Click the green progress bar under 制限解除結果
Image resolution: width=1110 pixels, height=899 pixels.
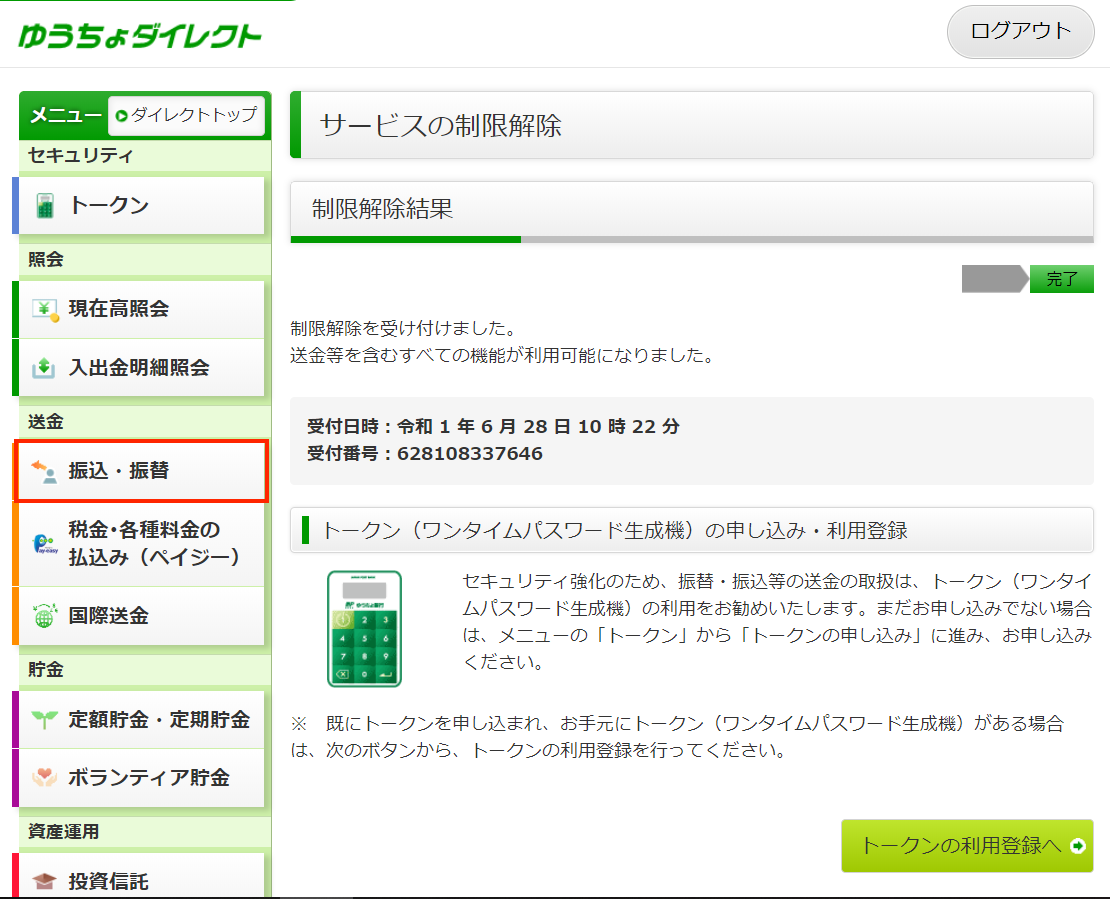pyautogui.click(x=405, y=240)
